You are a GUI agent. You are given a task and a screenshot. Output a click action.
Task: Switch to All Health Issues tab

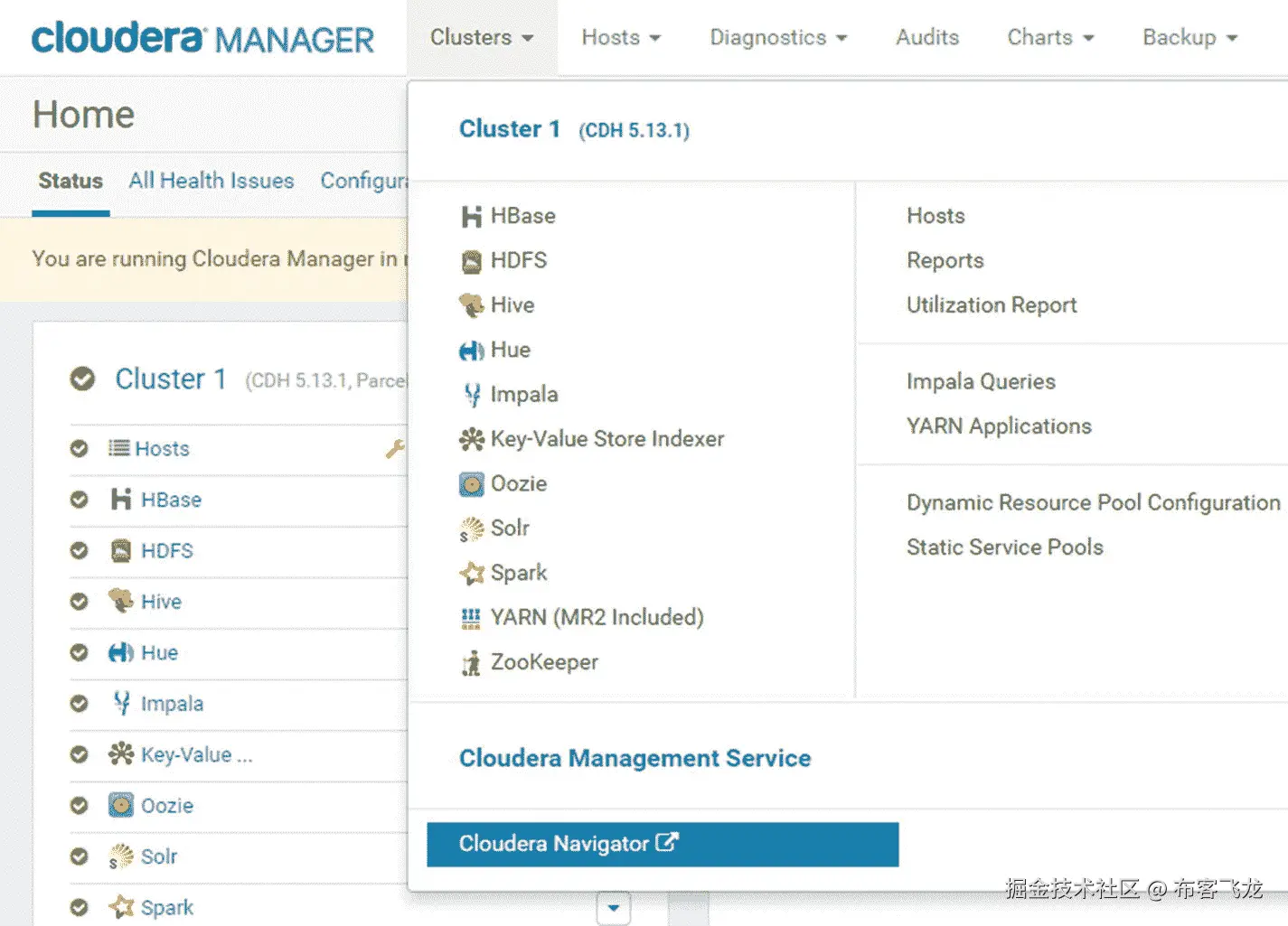pyautogui.click(x=212, y=181)
